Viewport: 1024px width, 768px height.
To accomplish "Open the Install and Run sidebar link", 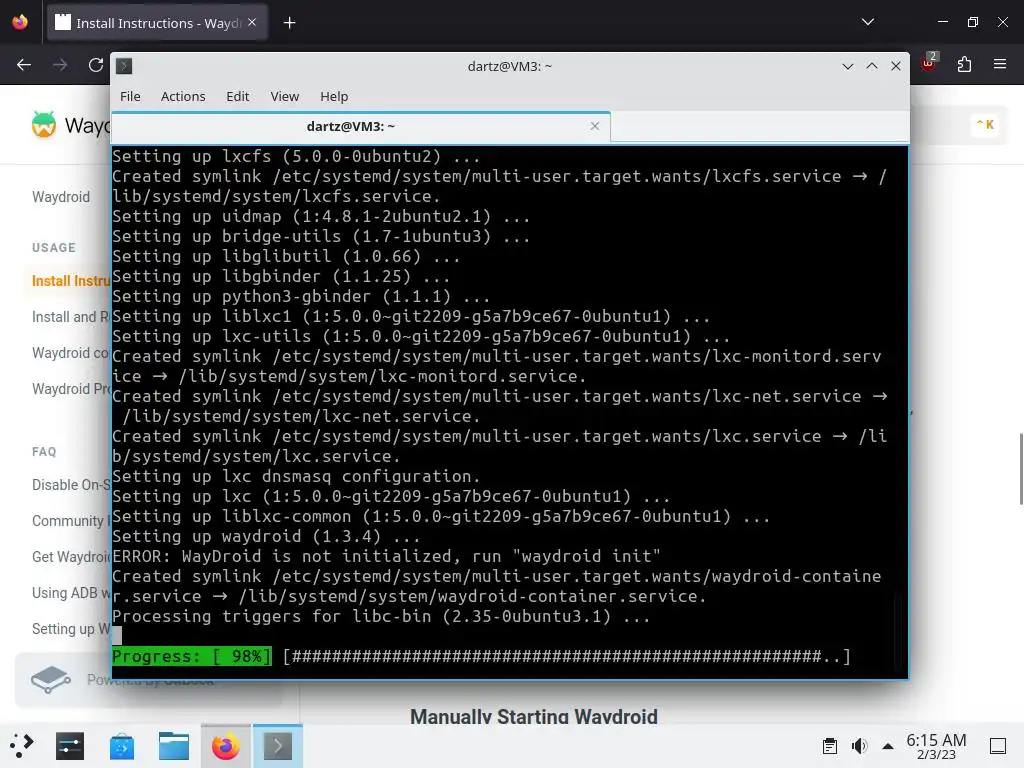I will 71,317.
